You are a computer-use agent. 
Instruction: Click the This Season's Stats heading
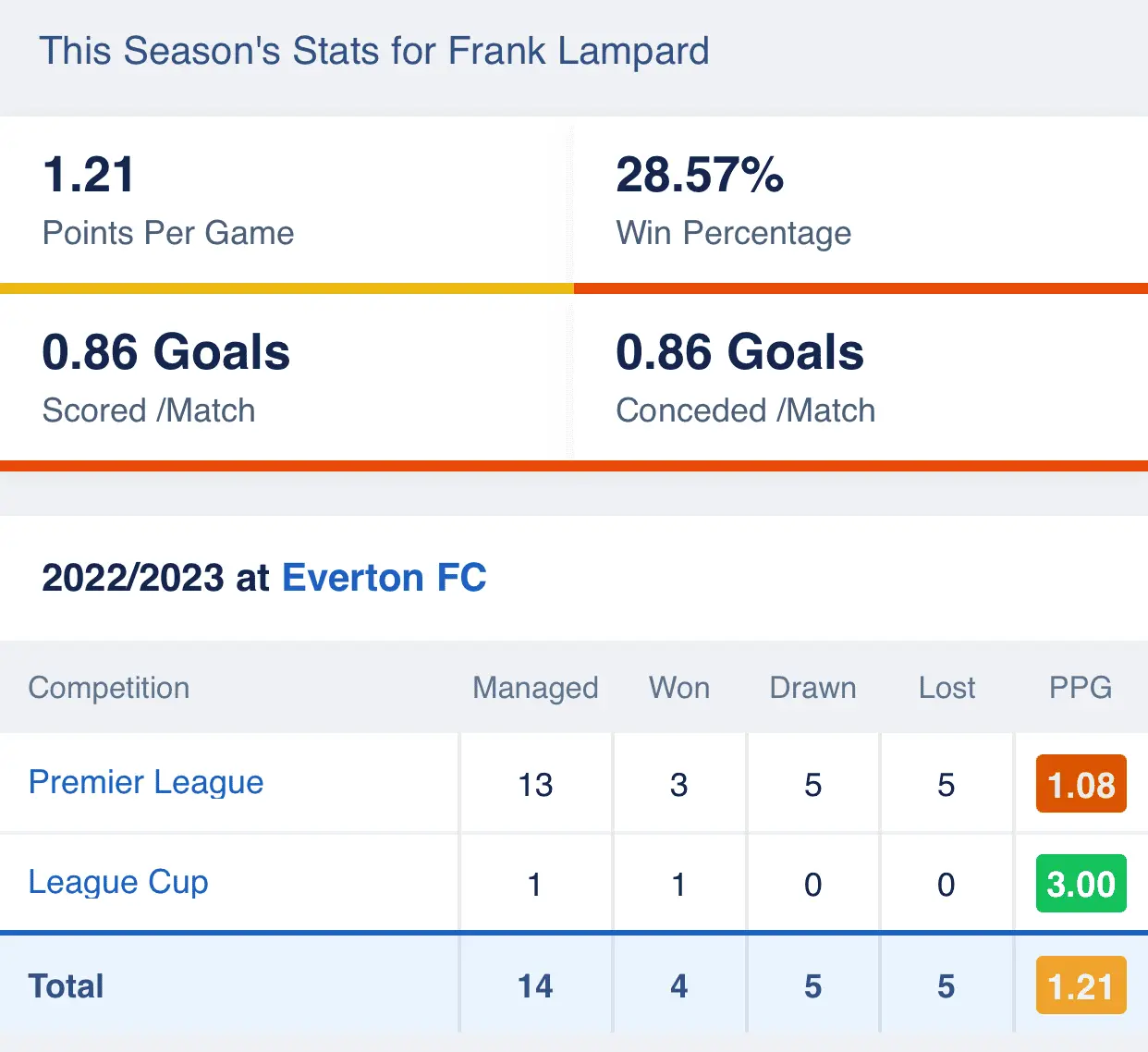tap(374, 52)
